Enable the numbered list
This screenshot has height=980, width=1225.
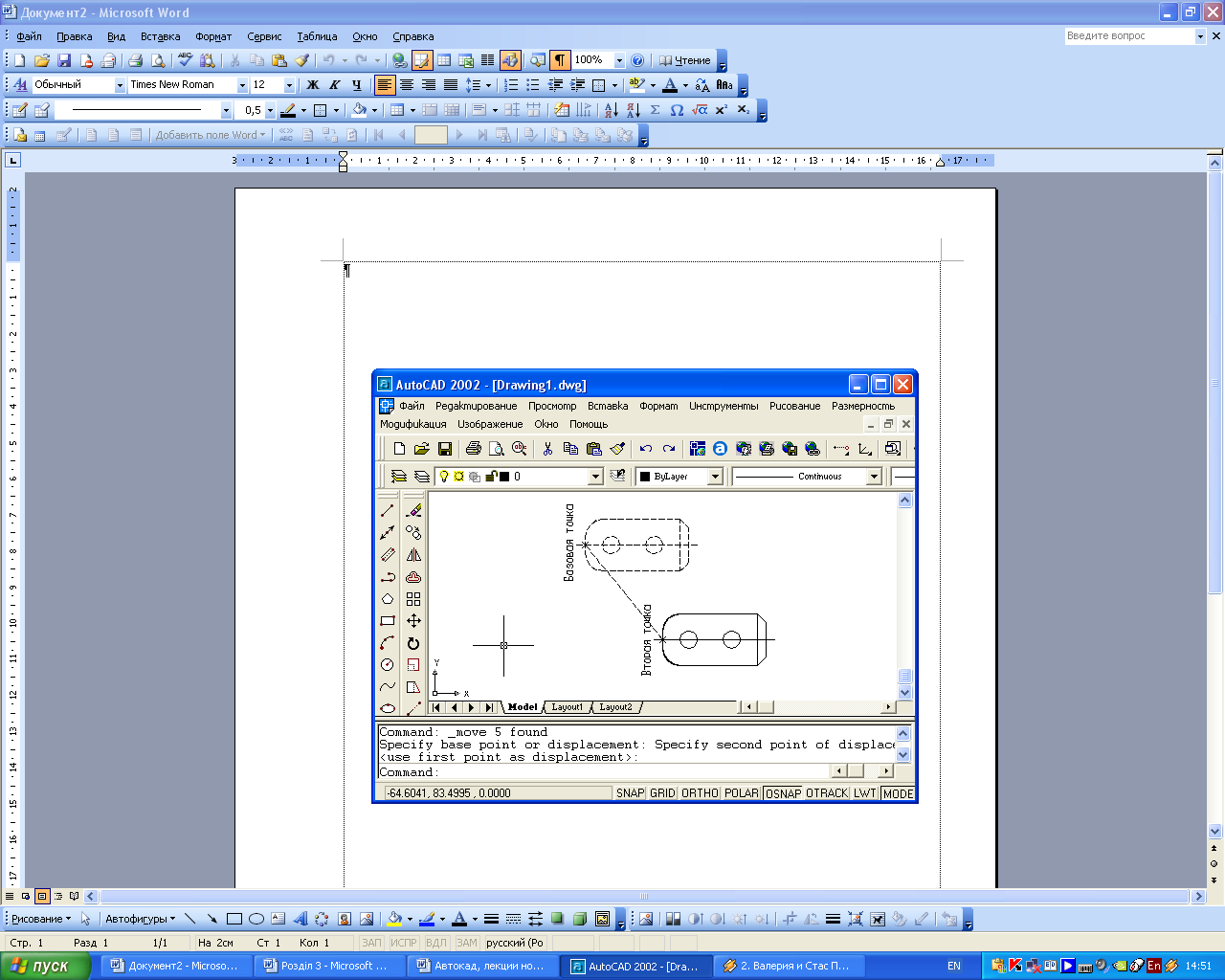click(x=511, y=85)
